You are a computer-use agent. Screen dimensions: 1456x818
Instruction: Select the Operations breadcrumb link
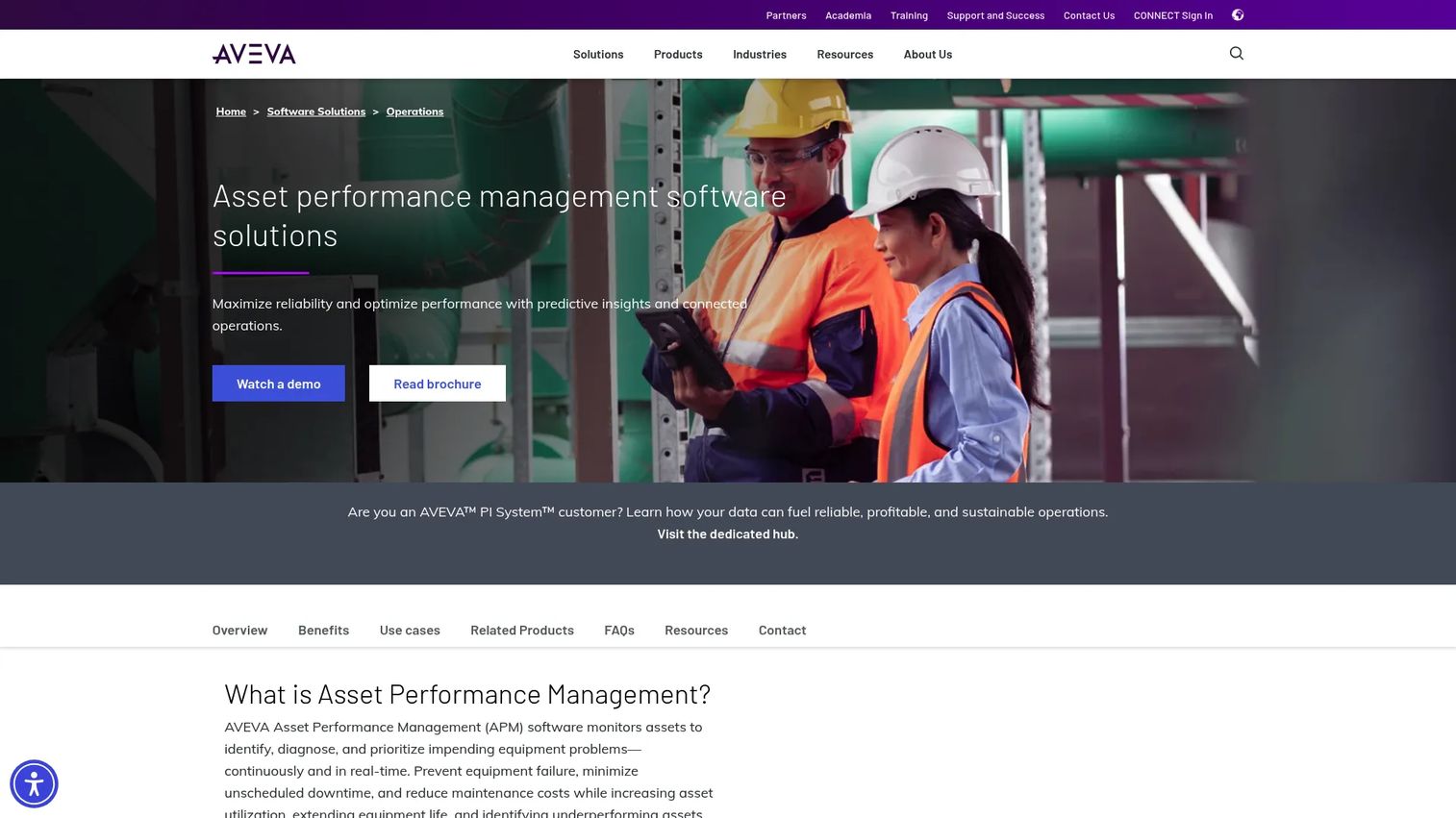click(x=414, y=112)
